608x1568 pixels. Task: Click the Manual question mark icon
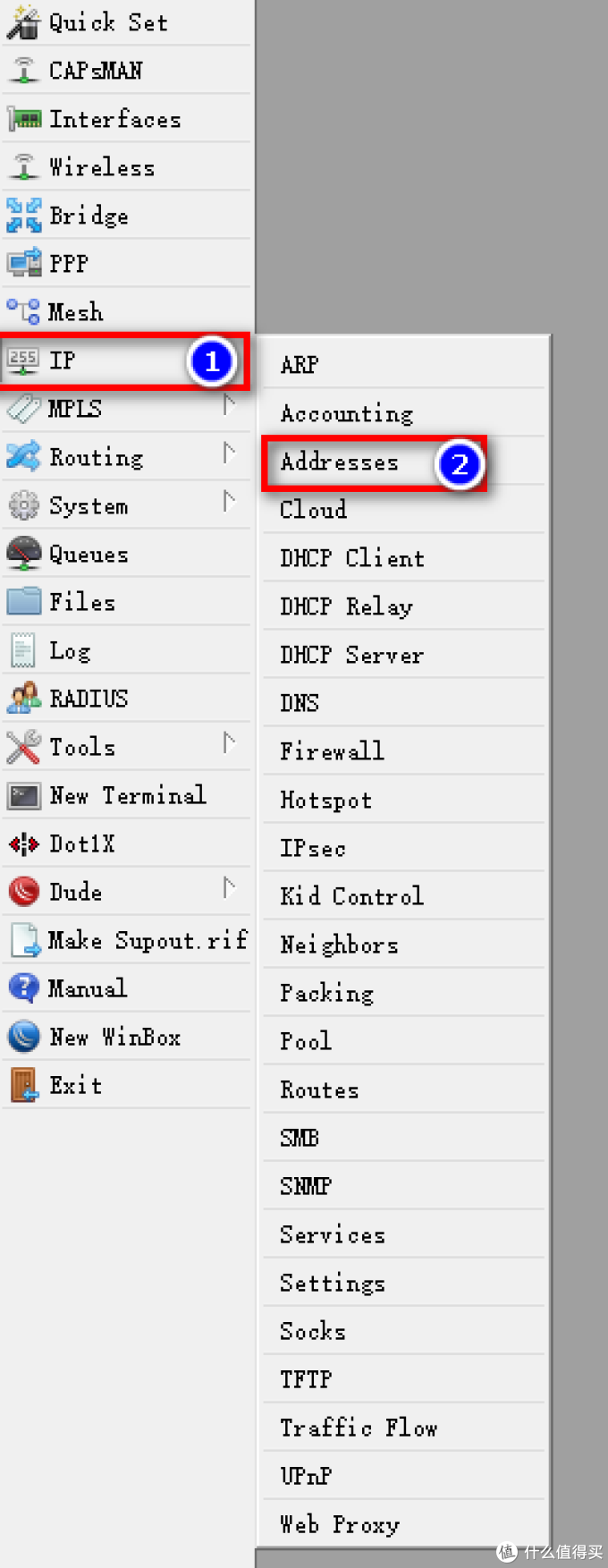tap(23, 988)
